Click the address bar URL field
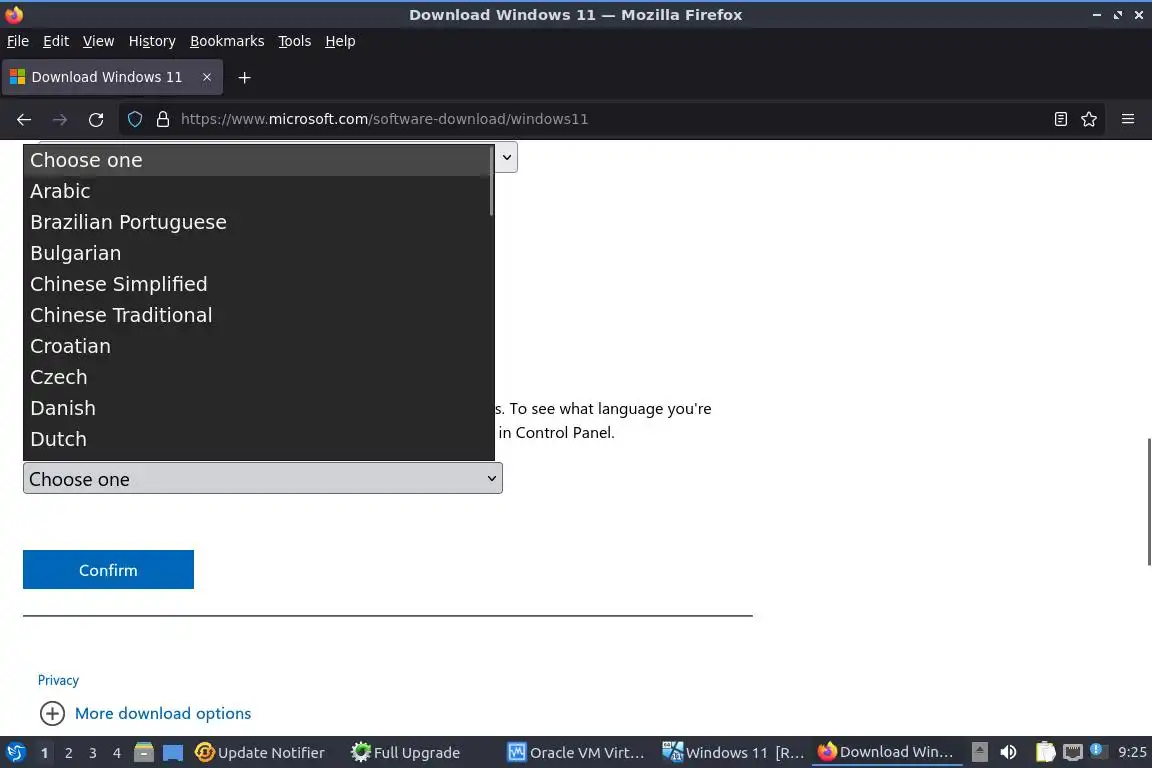 pyautogui.click(x=610, y=119)
